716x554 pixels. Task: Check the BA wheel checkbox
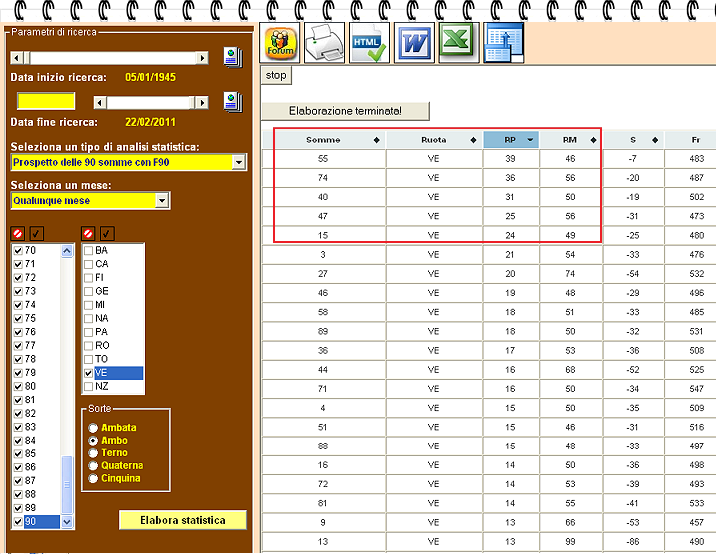(89, 251)
